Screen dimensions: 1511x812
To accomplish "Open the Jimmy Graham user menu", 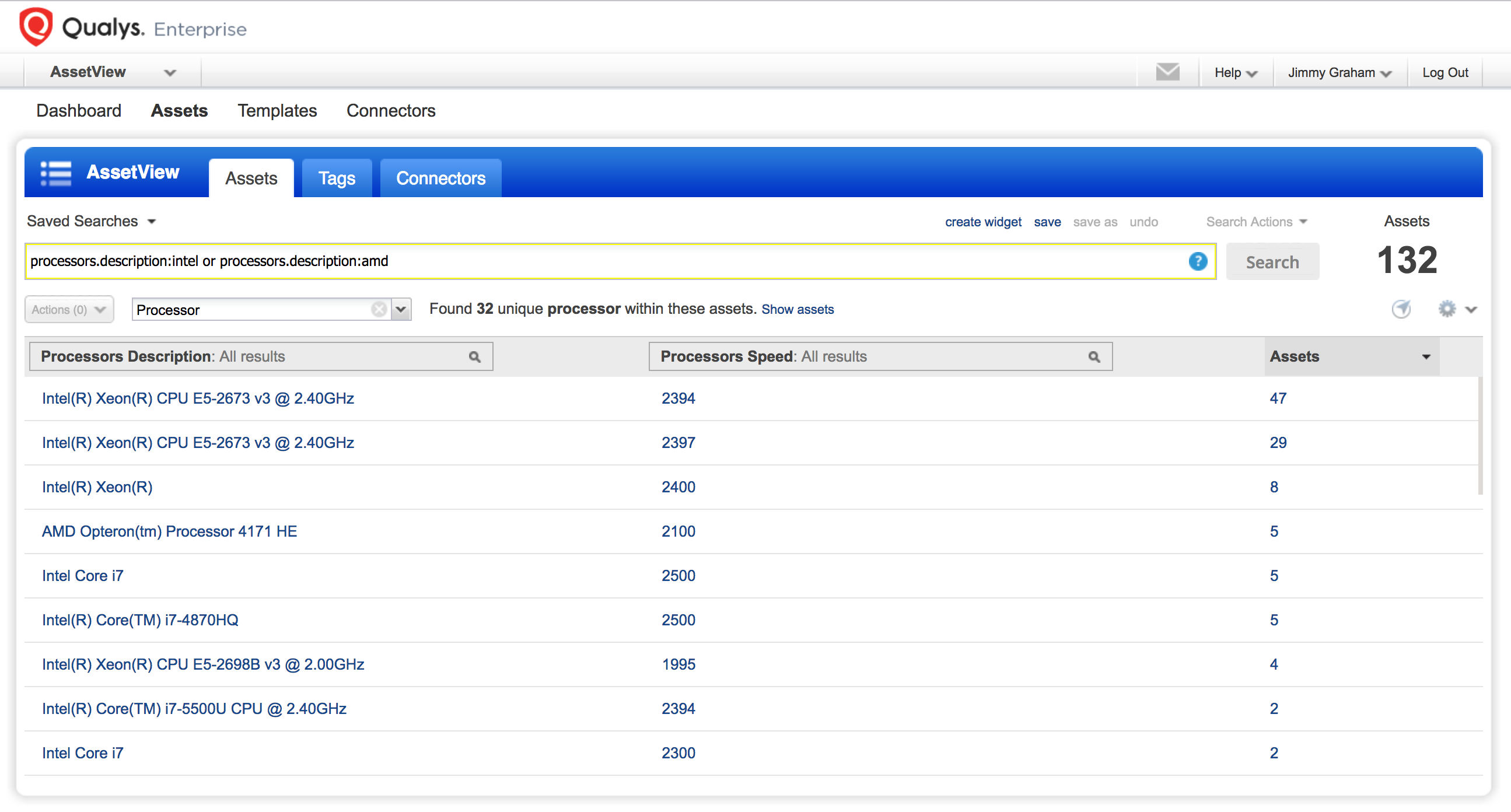I will [x=1339, y=73].
